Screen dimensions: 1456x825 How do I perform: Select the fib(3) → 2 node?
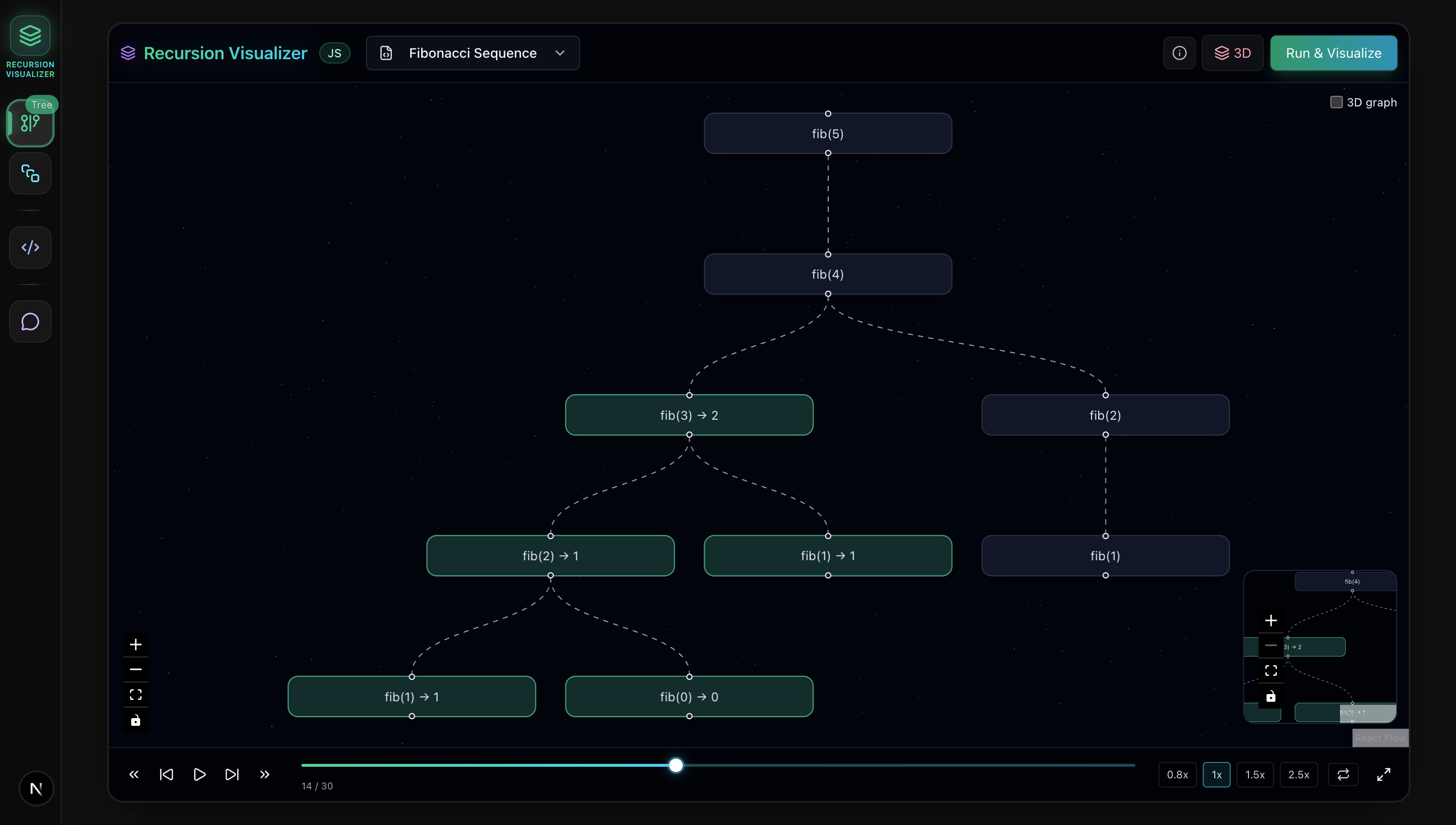click(x=689, y=415)
